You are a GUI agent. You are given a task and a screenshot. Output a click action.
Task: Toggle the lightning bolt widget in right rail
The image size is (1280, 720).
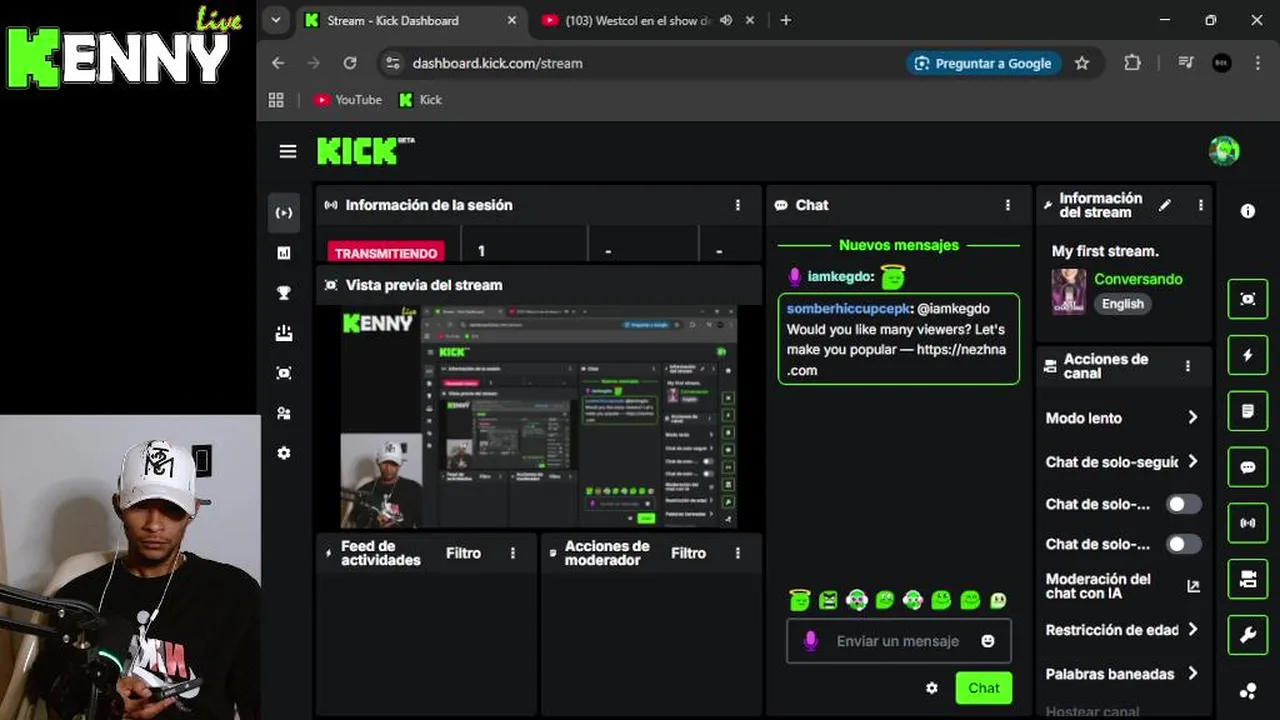coord(1248,355)
